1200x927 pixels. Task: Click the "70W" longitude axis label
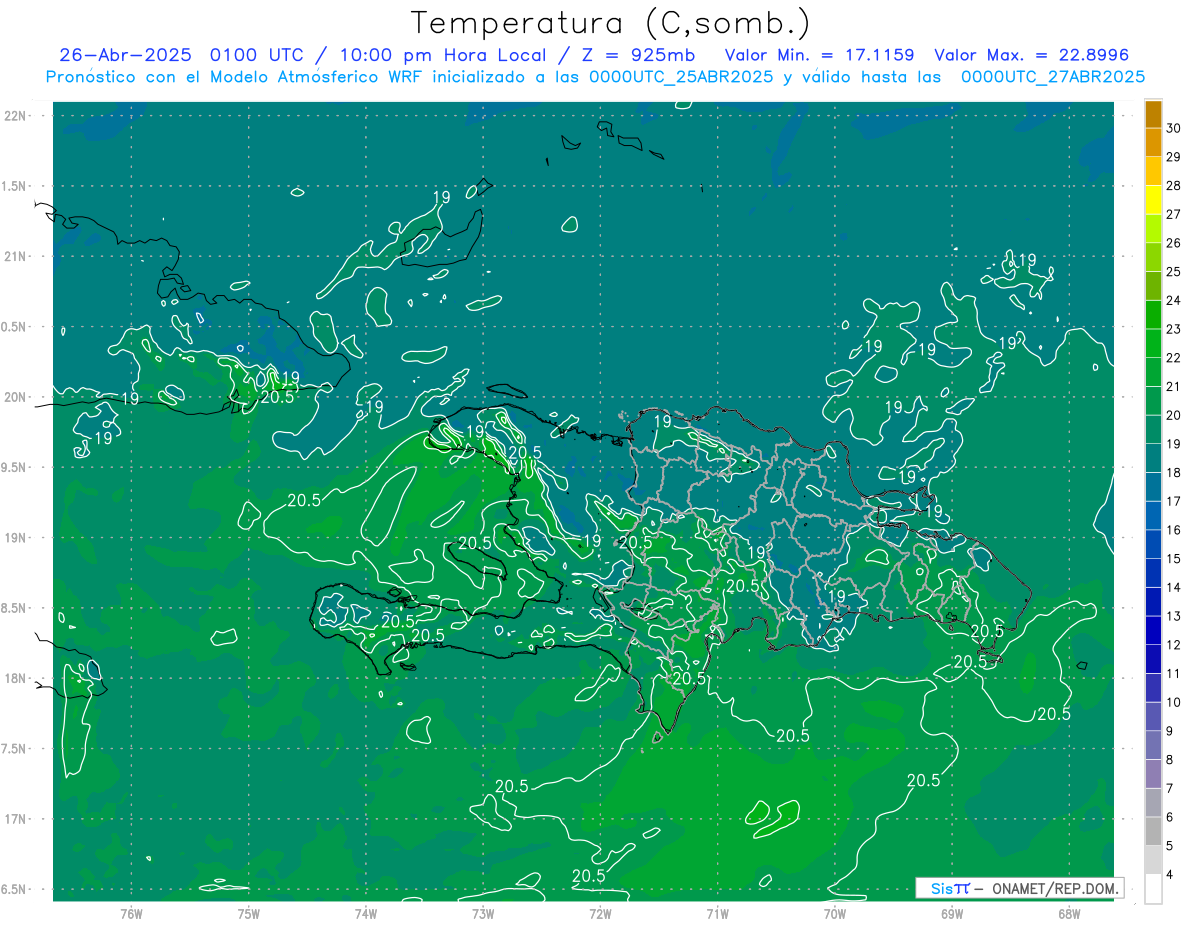[x=834, y=913]
